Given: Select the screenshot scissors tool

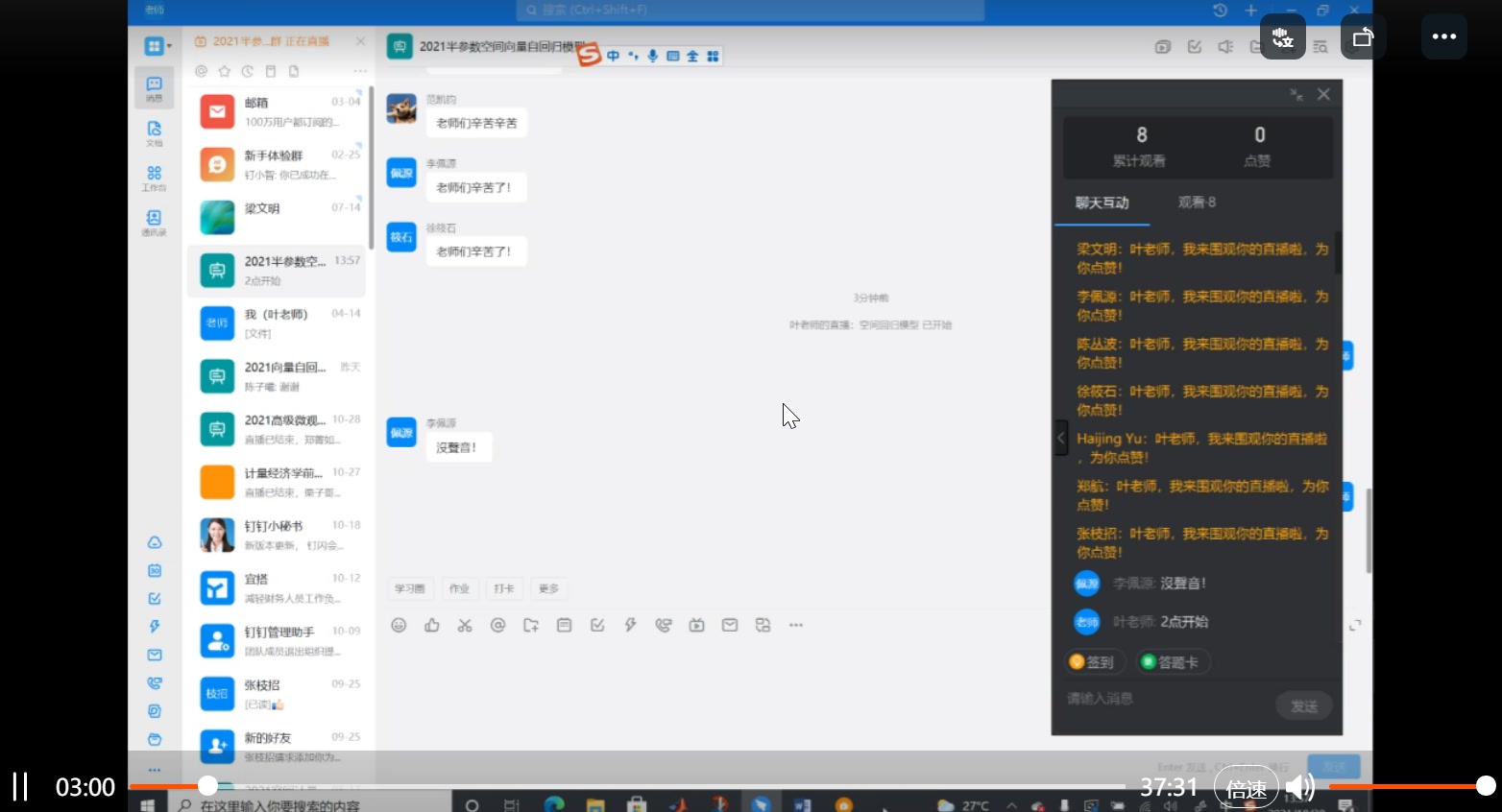Looking at the screenshot, I should (465, 625).
